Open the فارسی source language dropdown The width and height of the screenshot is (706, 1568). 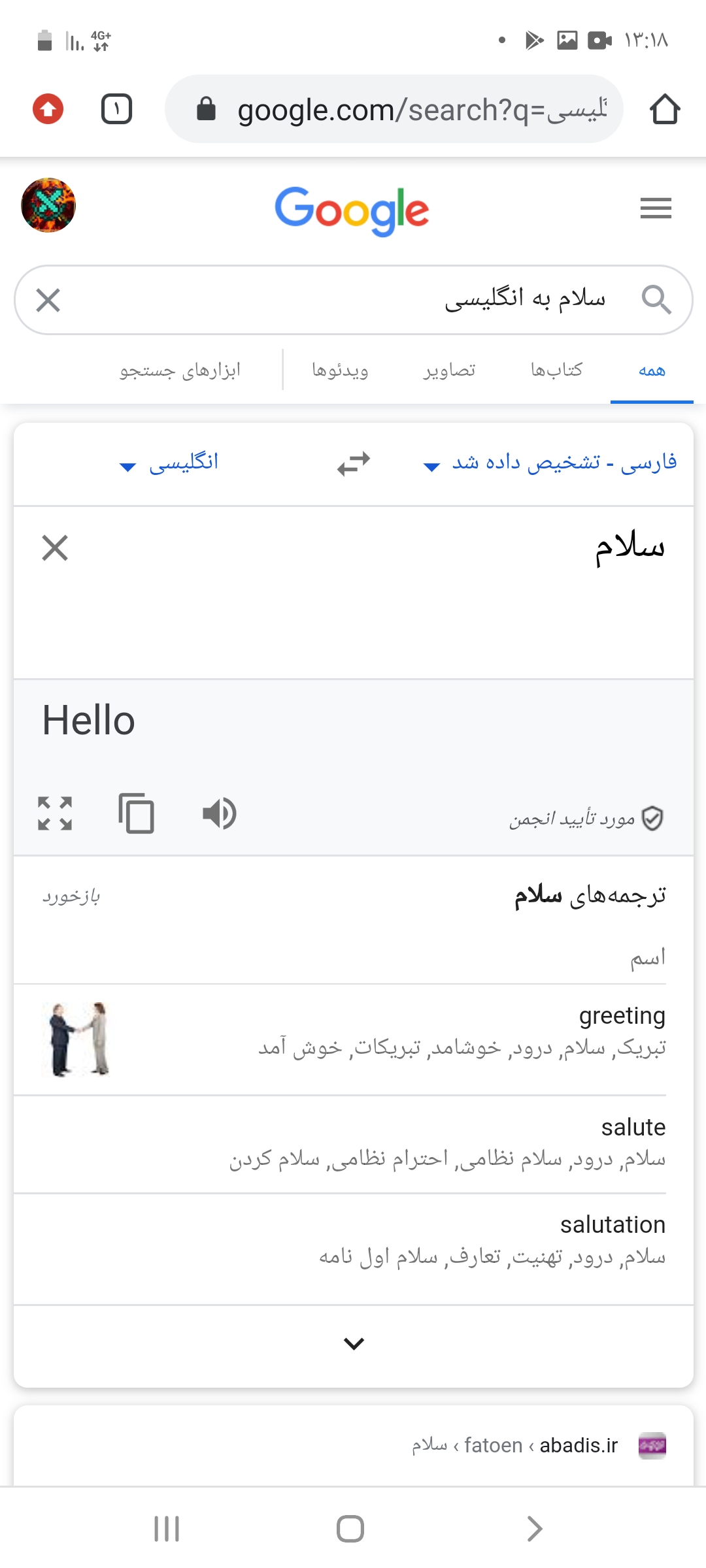pos(550,463)
